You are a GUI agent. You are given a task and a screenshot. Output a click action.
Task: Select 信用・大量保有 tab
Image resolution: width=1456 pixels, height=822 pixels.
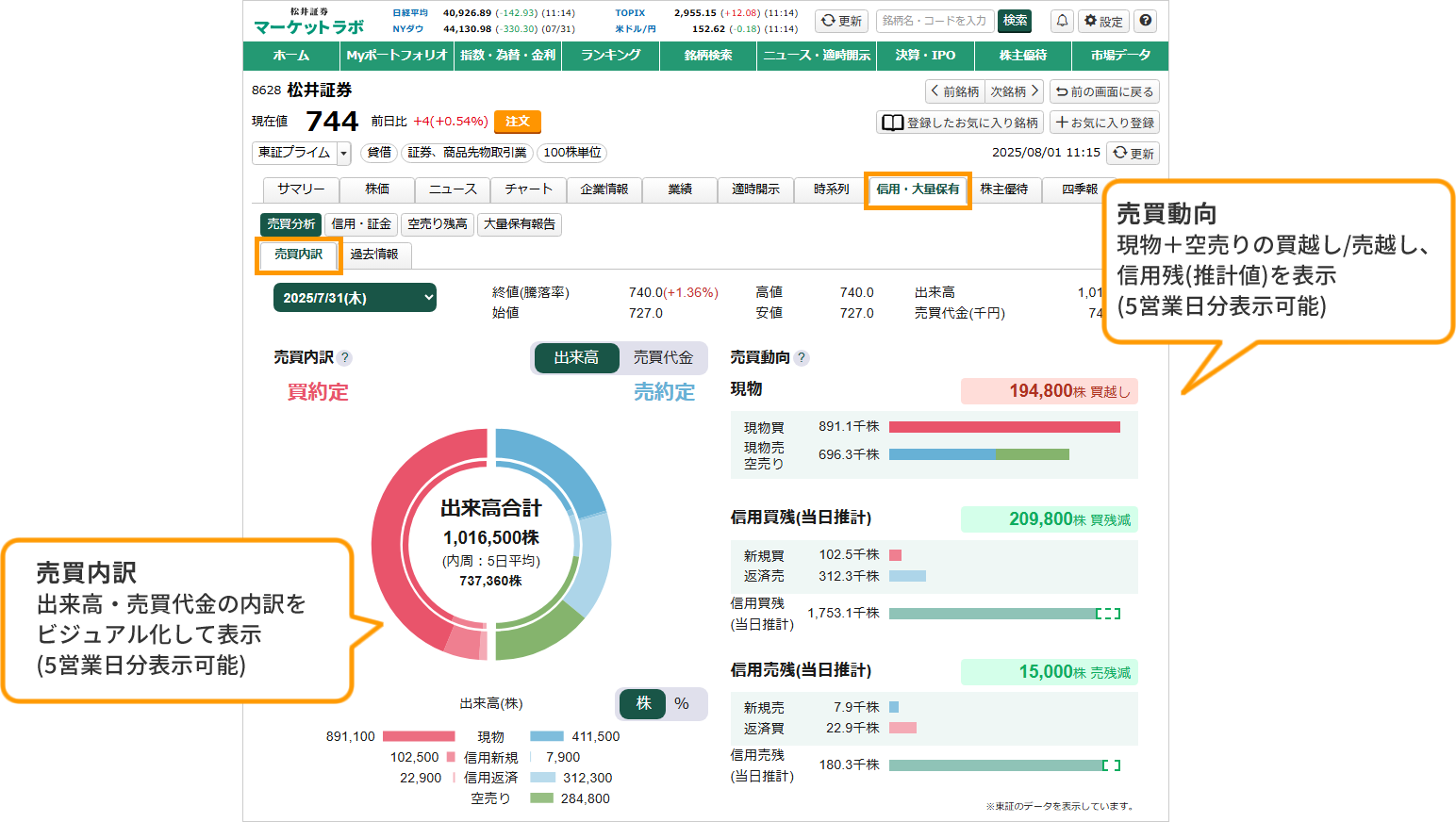click(918, 189)
